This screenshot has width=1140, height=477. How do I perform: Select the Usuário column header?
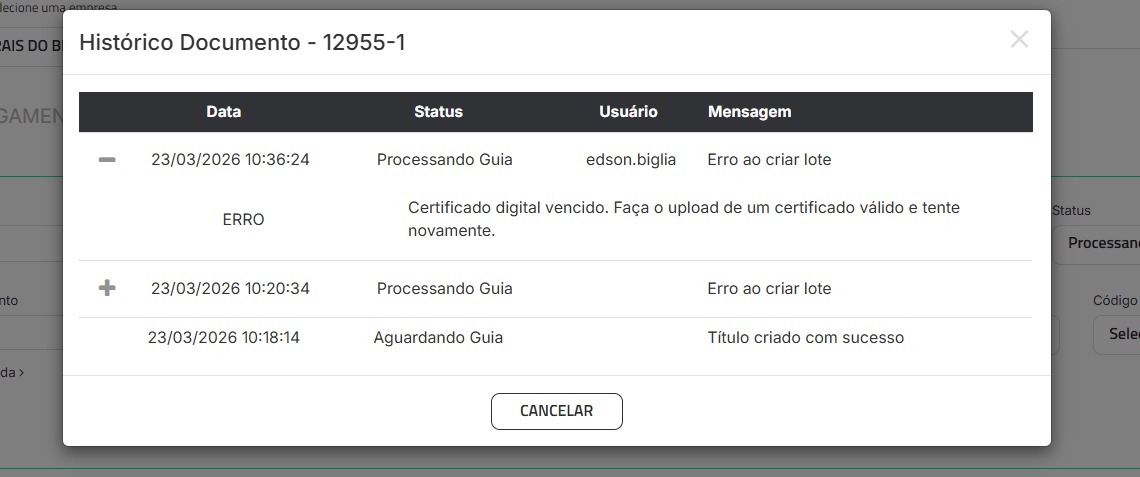628,112
